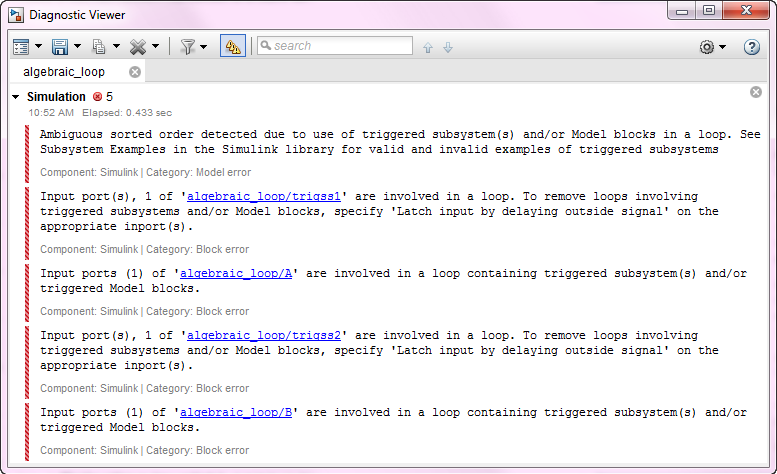Screen dimensions: 777x474
Task: Close the algebraic_loop tab
Action: point(135,72)
